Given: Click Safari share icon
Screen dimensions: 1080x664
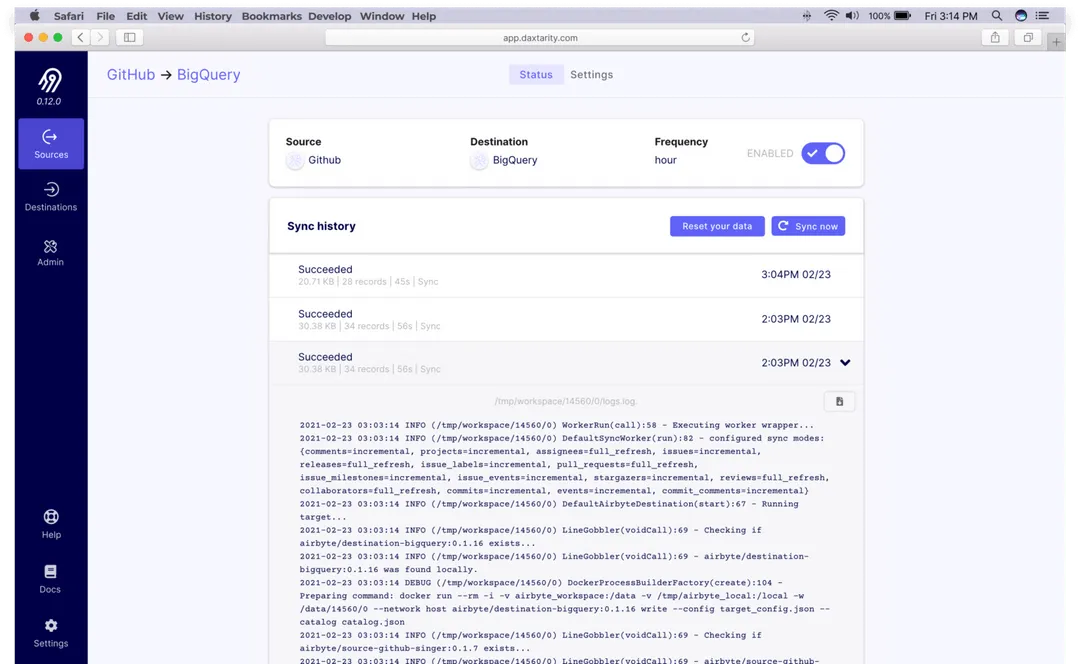Looking at the screenshot, I should (995, 37).
